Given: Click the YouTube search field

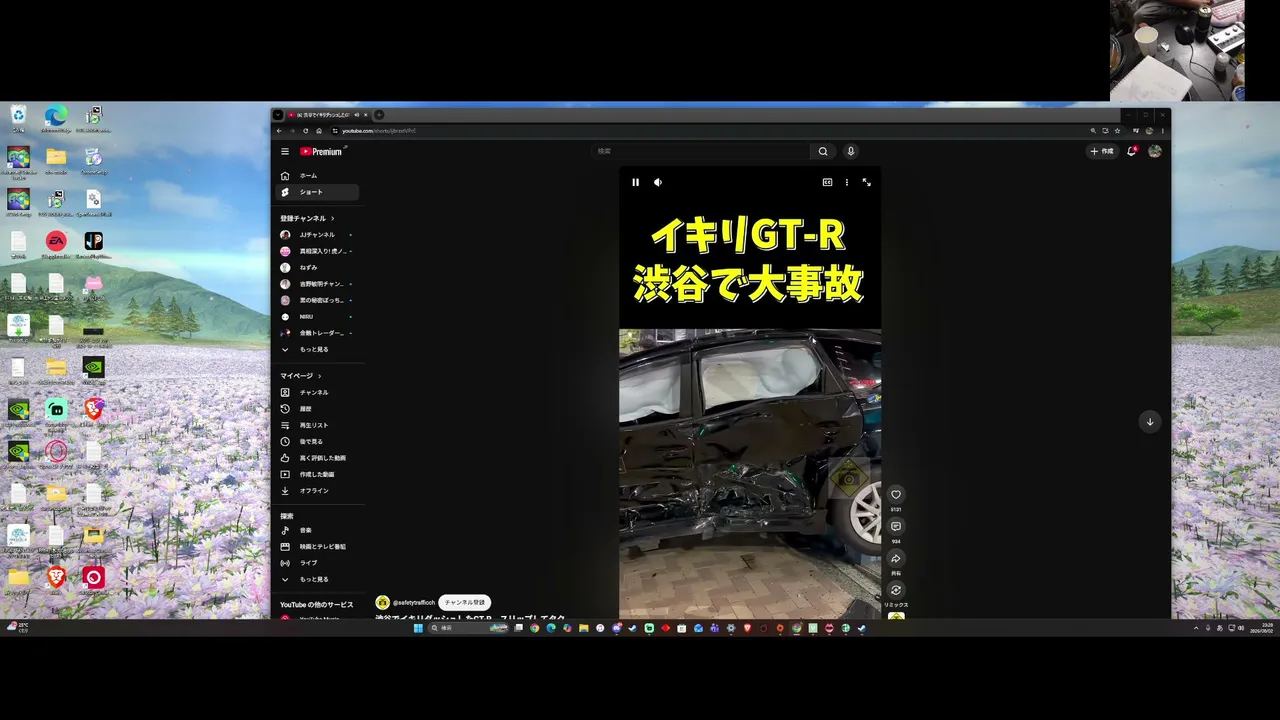Looking at the screenshot, I should pos(700,152).
